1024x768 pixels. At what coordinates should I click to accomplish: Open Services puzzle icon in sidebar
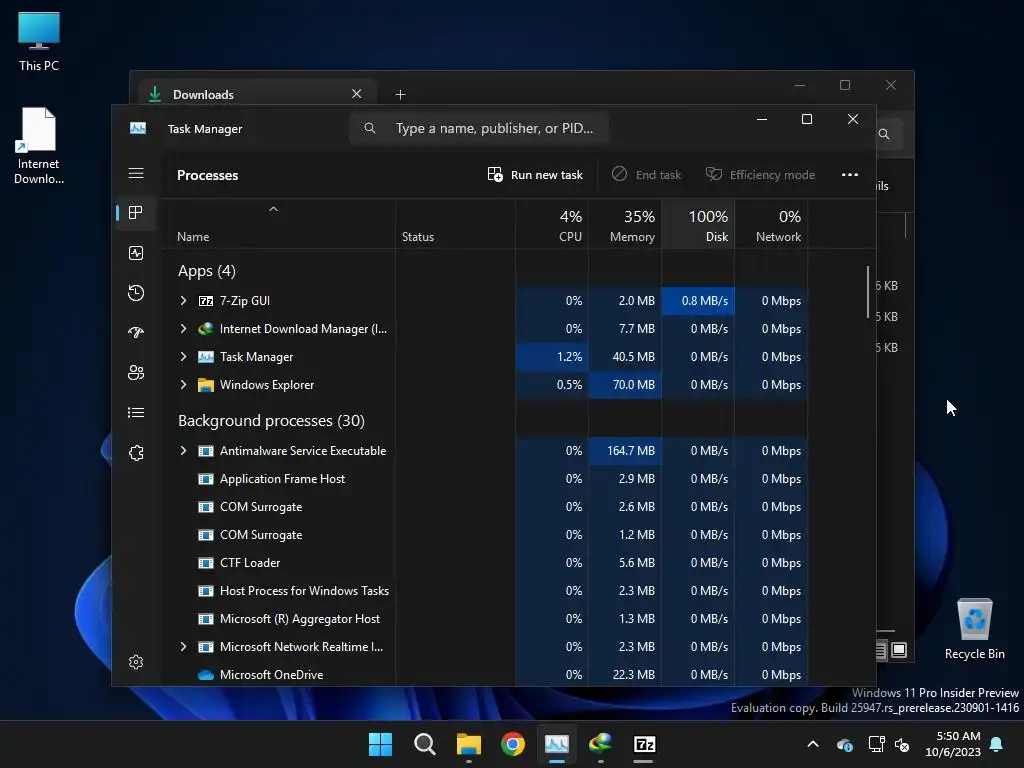[136, 453]
